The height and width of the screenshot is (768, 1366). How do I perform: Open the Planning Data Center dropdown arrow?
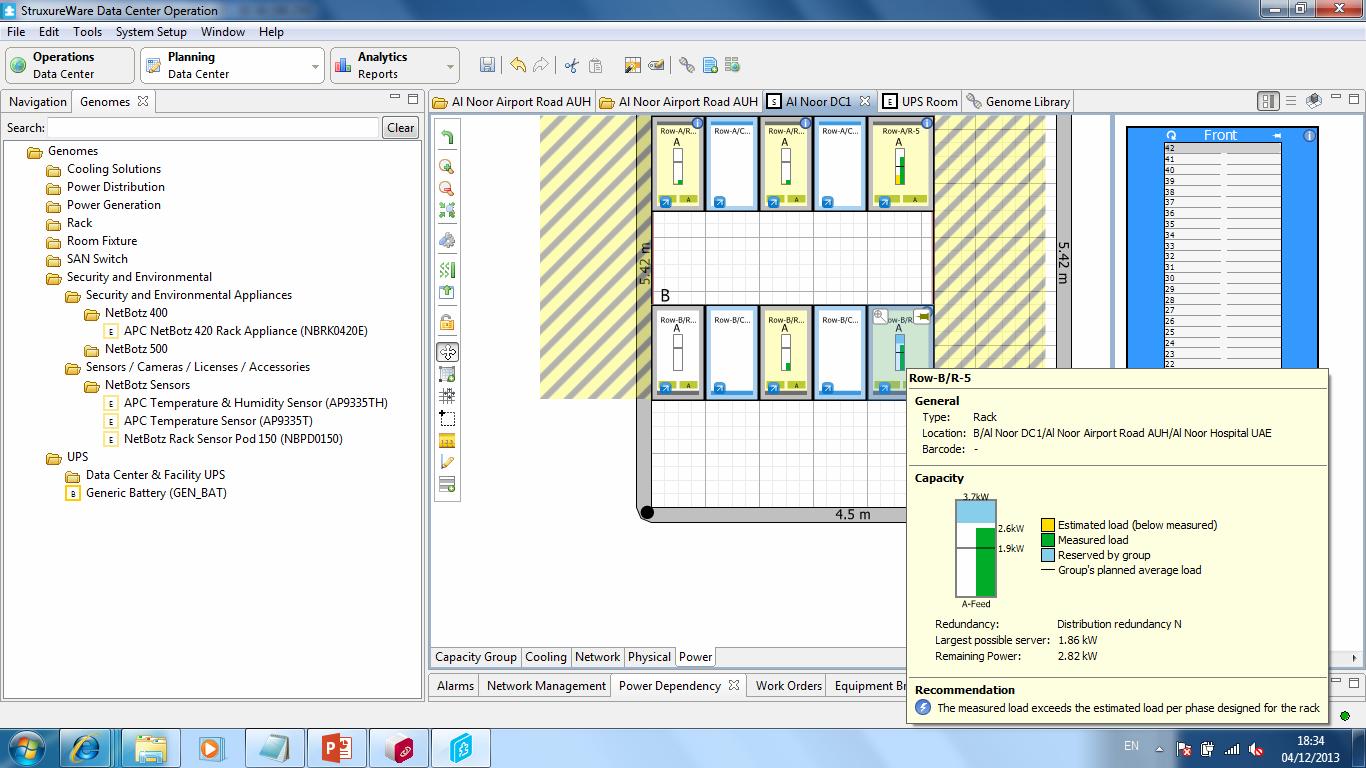pos(315,67)
